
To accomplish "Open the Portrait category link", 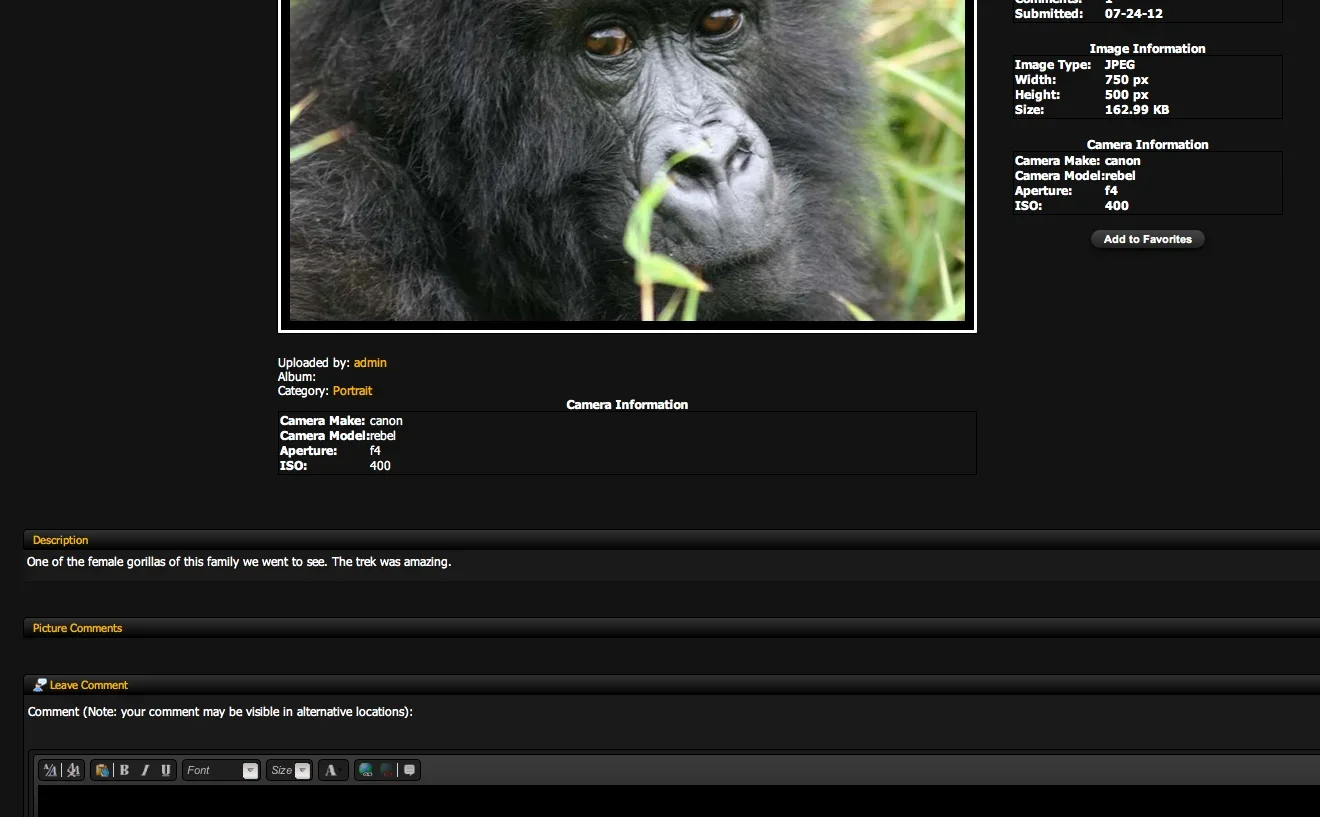I will (x=352, y=391).
